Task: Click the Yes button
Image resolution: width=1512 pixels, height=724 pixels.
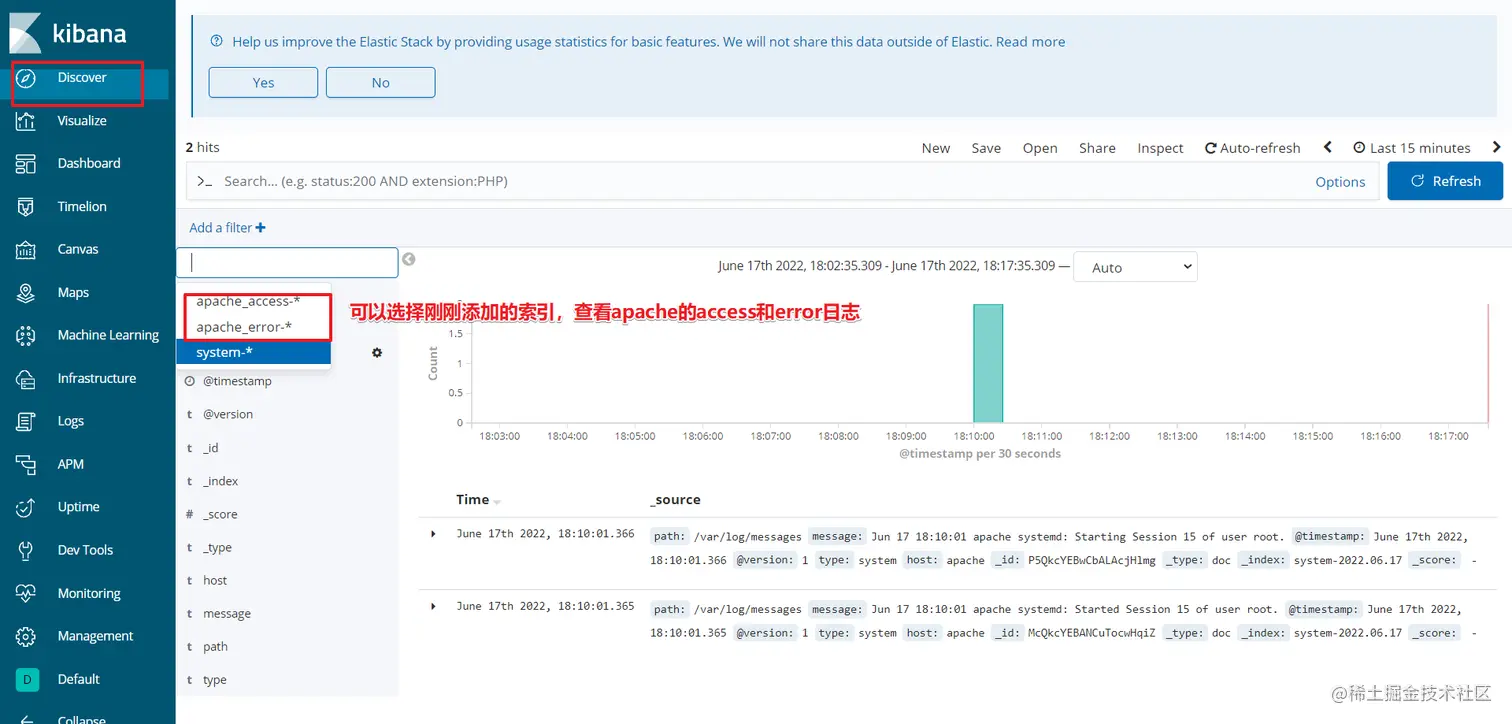Action: pos(263,82)
